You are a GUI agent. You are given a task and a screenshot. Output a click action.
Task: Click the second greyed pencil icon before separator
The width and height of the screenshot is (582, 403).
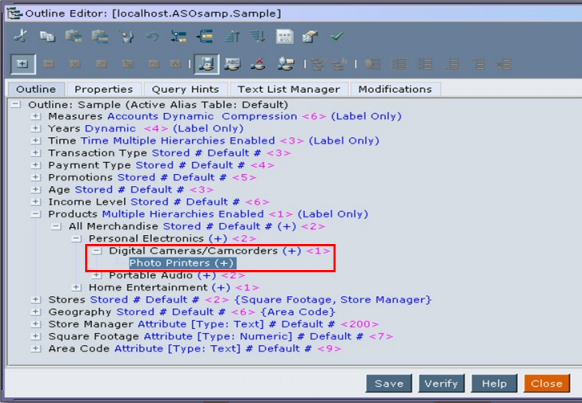(339, 64)
